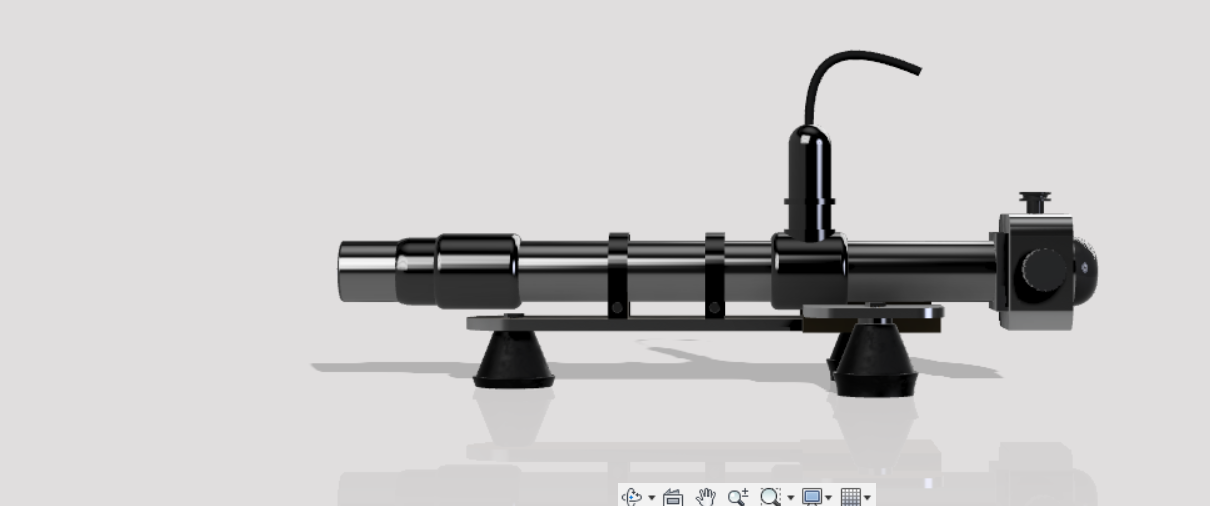
Task: Select the right clamp ring on tube
Action: click(714, 275)
